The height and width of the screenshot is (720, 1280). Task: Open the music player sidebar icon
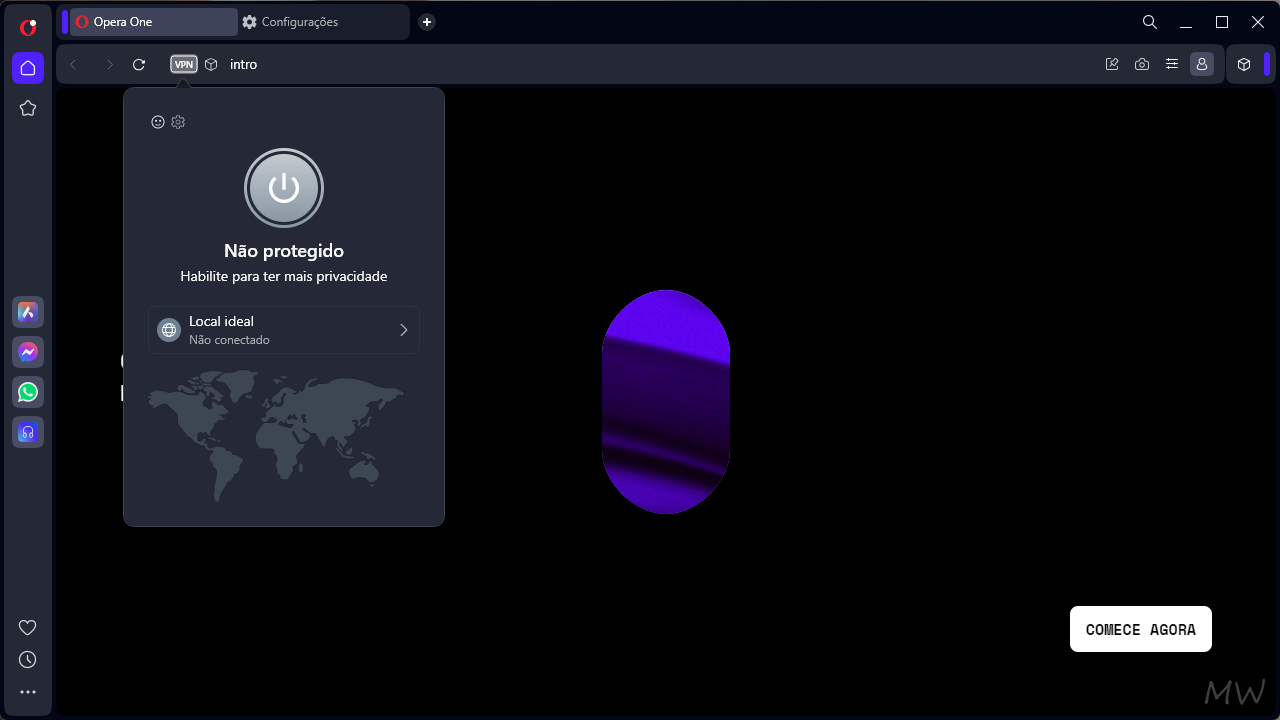pos(28,432)
